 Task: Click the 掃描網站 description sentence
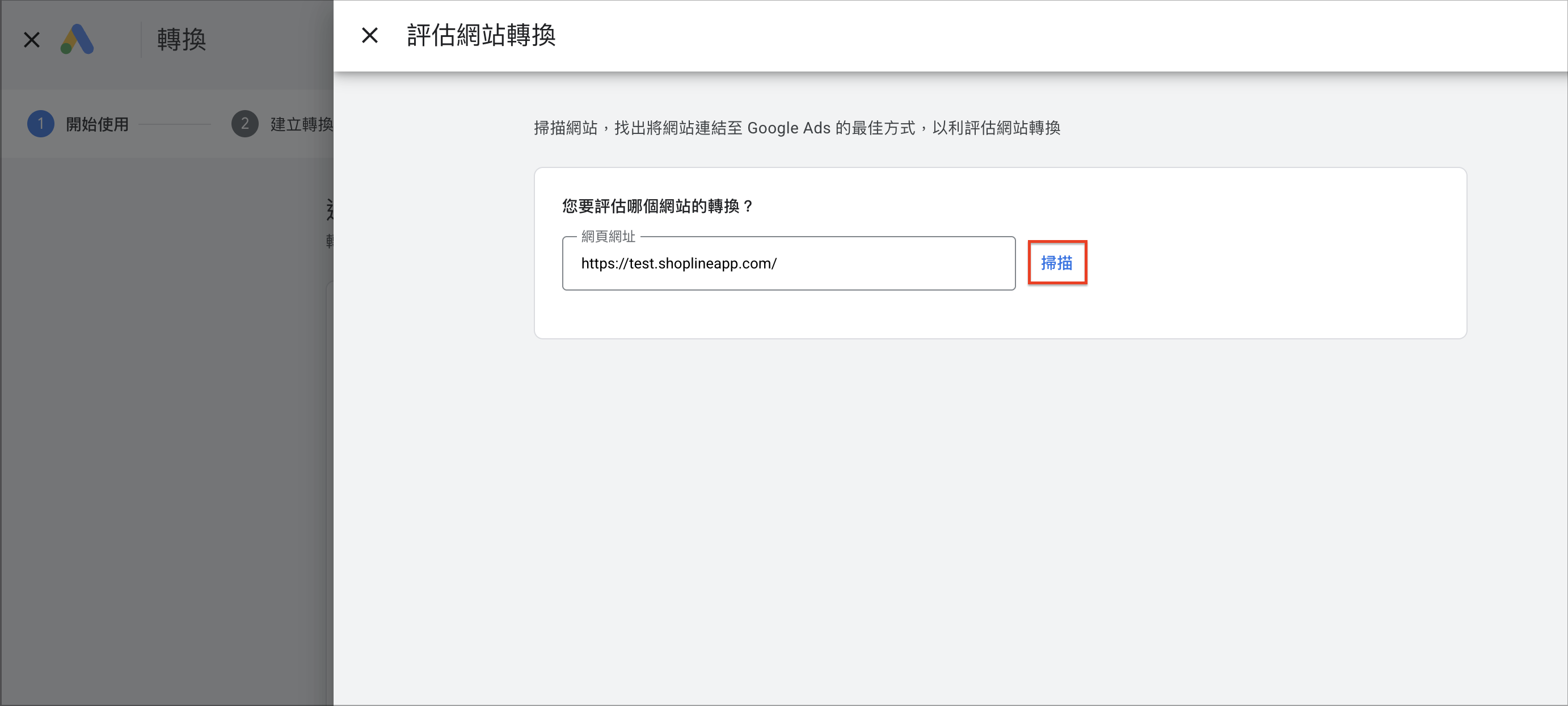pos(797,128)
